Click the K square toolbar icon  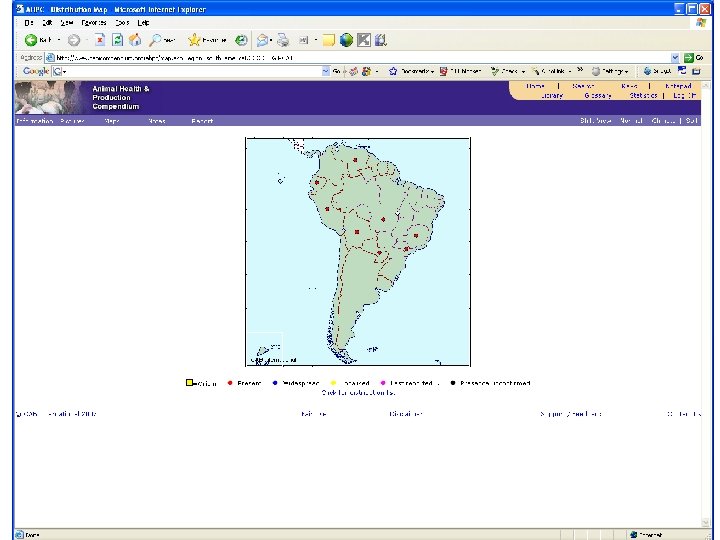tap(364, 40)
